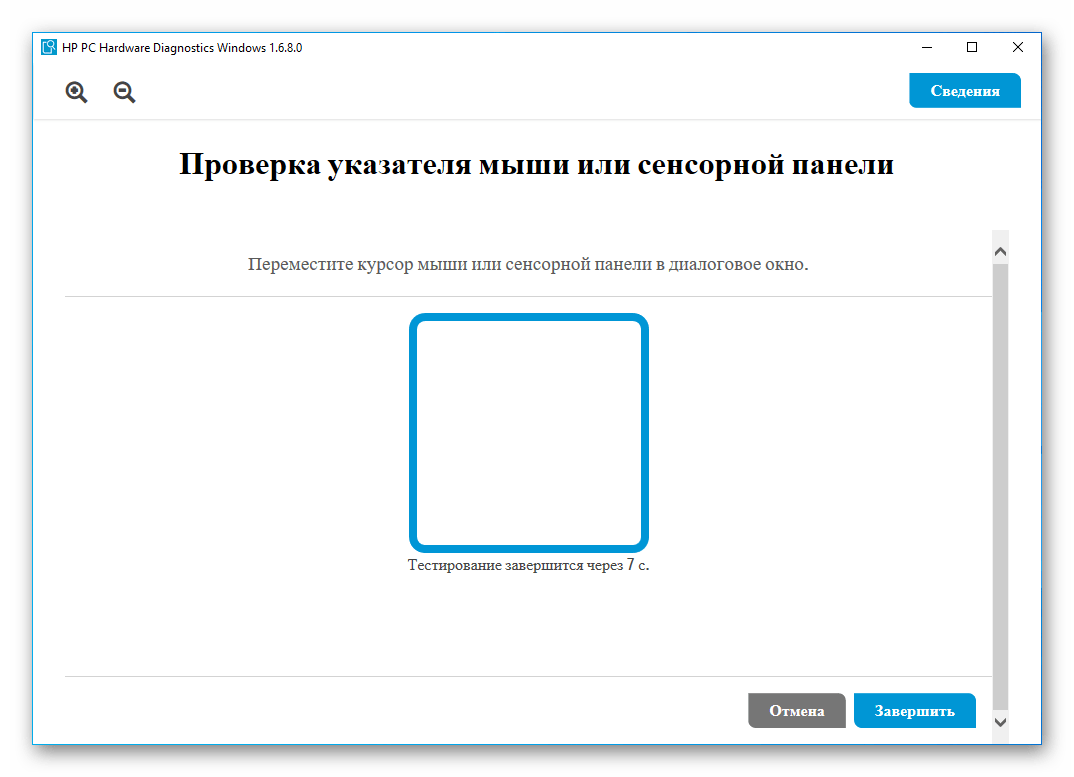Click the countdown text Тестирование завершится

[x=528, y=565]
